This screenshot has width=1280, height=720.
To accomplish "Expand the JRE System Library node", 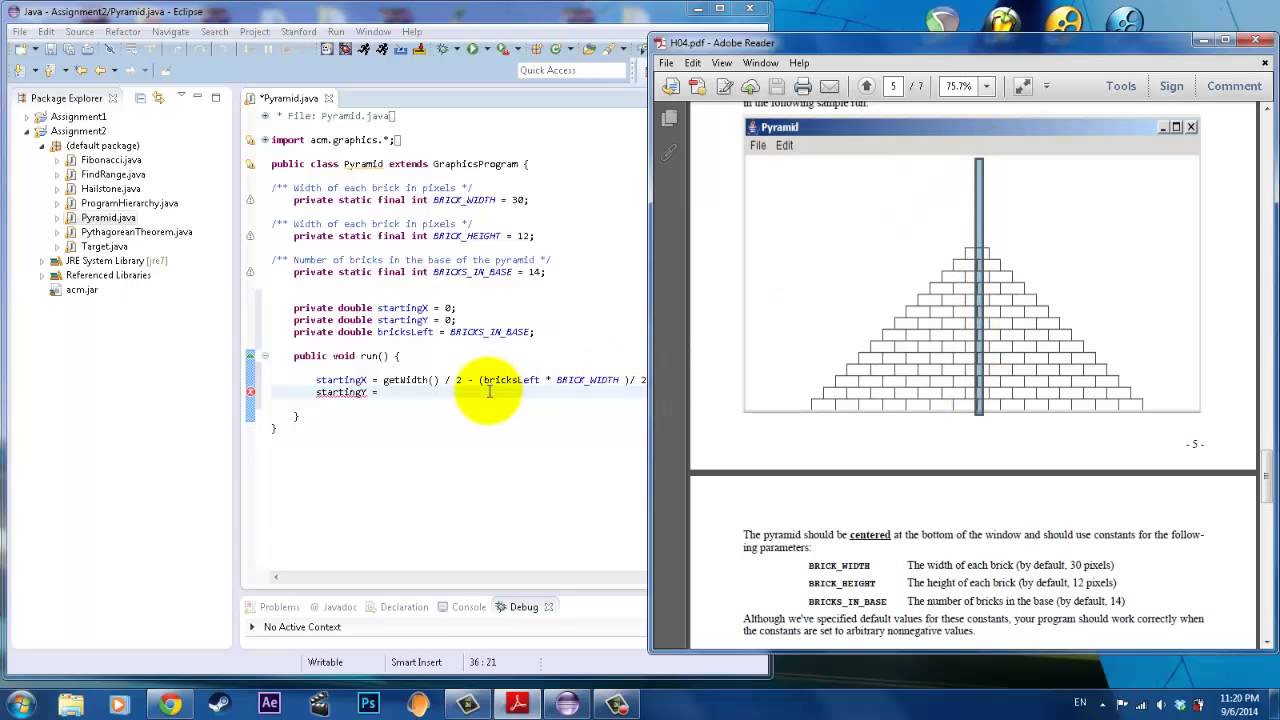I will click(42, 261).
